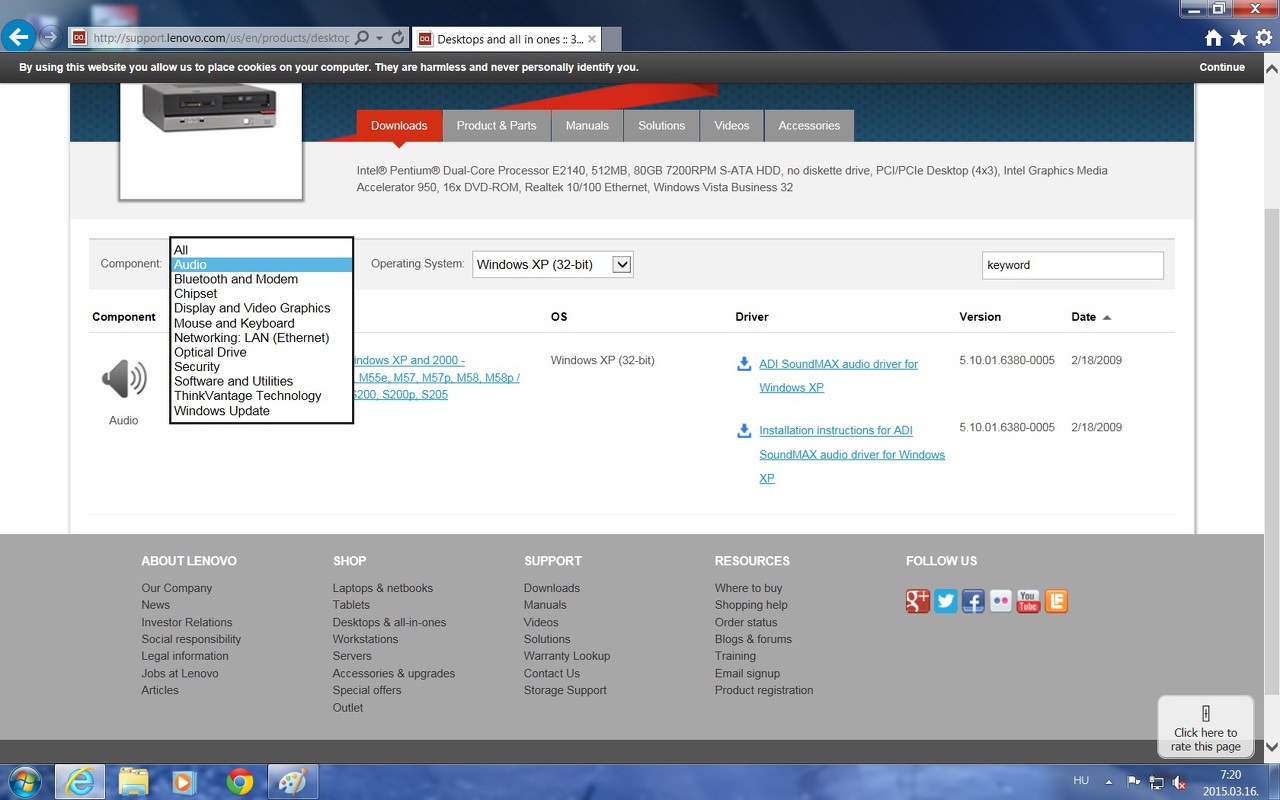This screenshot has height=800, width=1280.
Task: Open Laptops & netbooks footer link
Action: (x=383, y=588)
